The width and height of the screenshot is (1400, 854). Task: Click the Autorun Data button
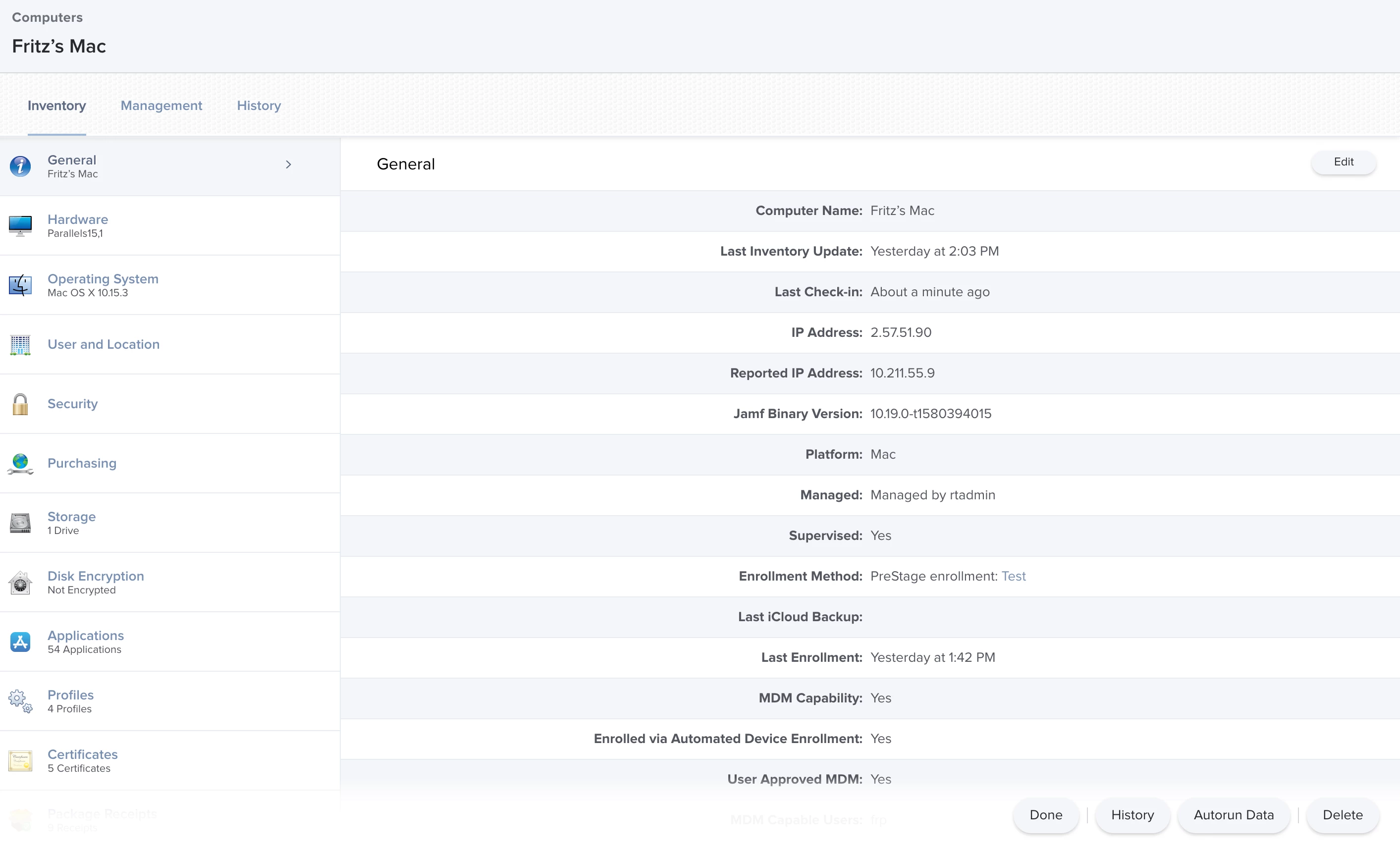coord(1234,815)
